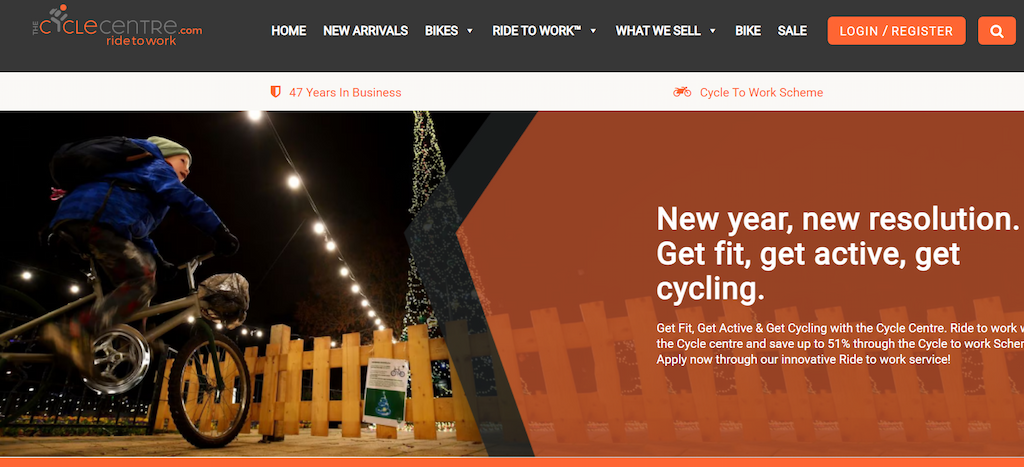1024x467 pixels.
Task: Open the Home menu item
Action: point(289,31)
